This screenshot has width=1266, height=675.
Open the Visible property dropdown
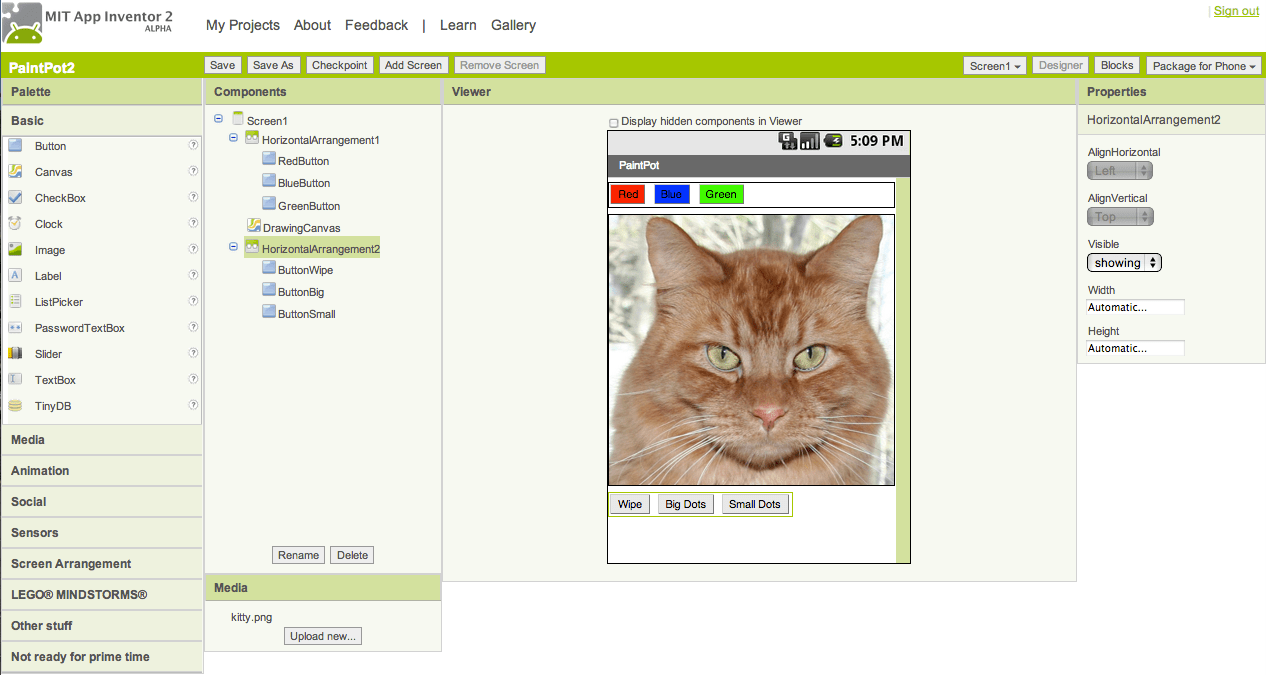pyautogui.click(x=1123, y=263)
